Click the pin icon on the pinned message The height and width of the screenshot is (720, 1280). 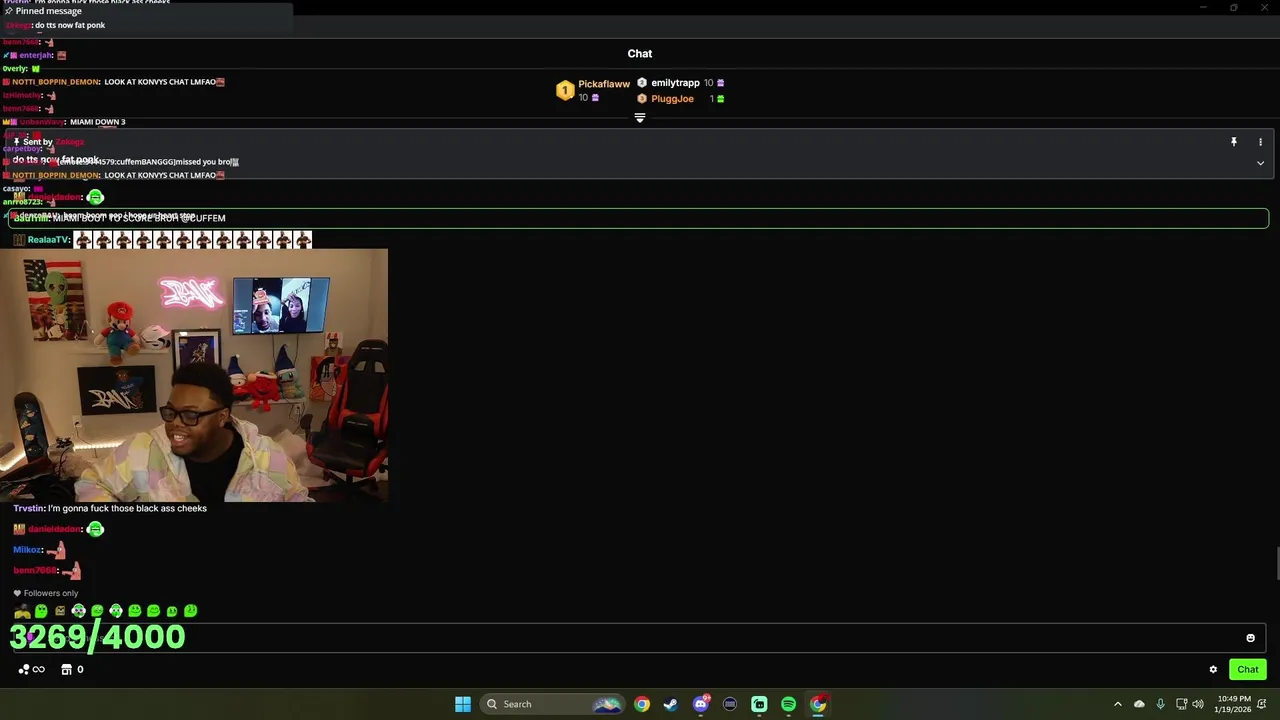(1234, 142)
